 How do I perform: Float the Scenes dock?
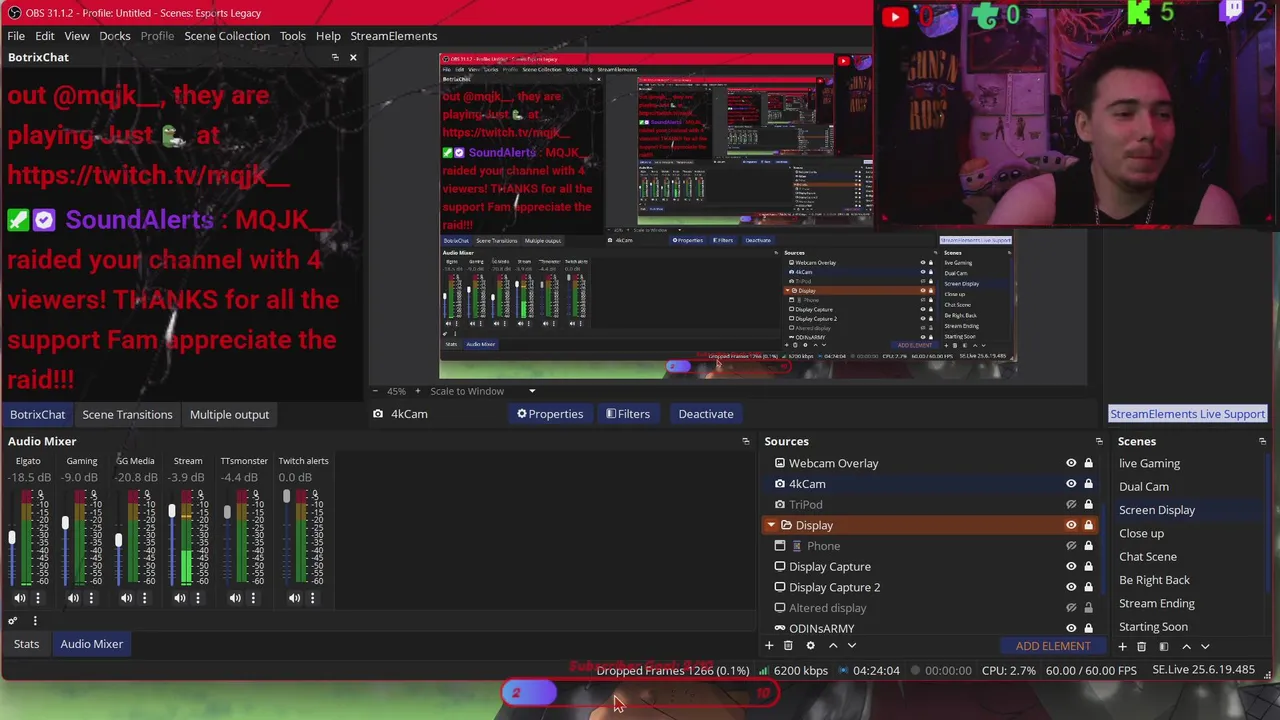[1262, 441]
